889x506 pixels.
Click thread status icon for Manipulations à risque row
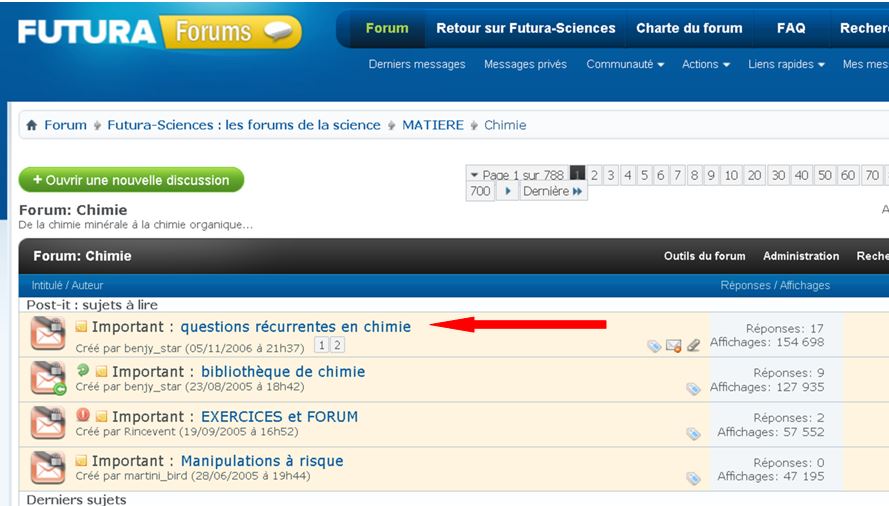tap(48, 468)
